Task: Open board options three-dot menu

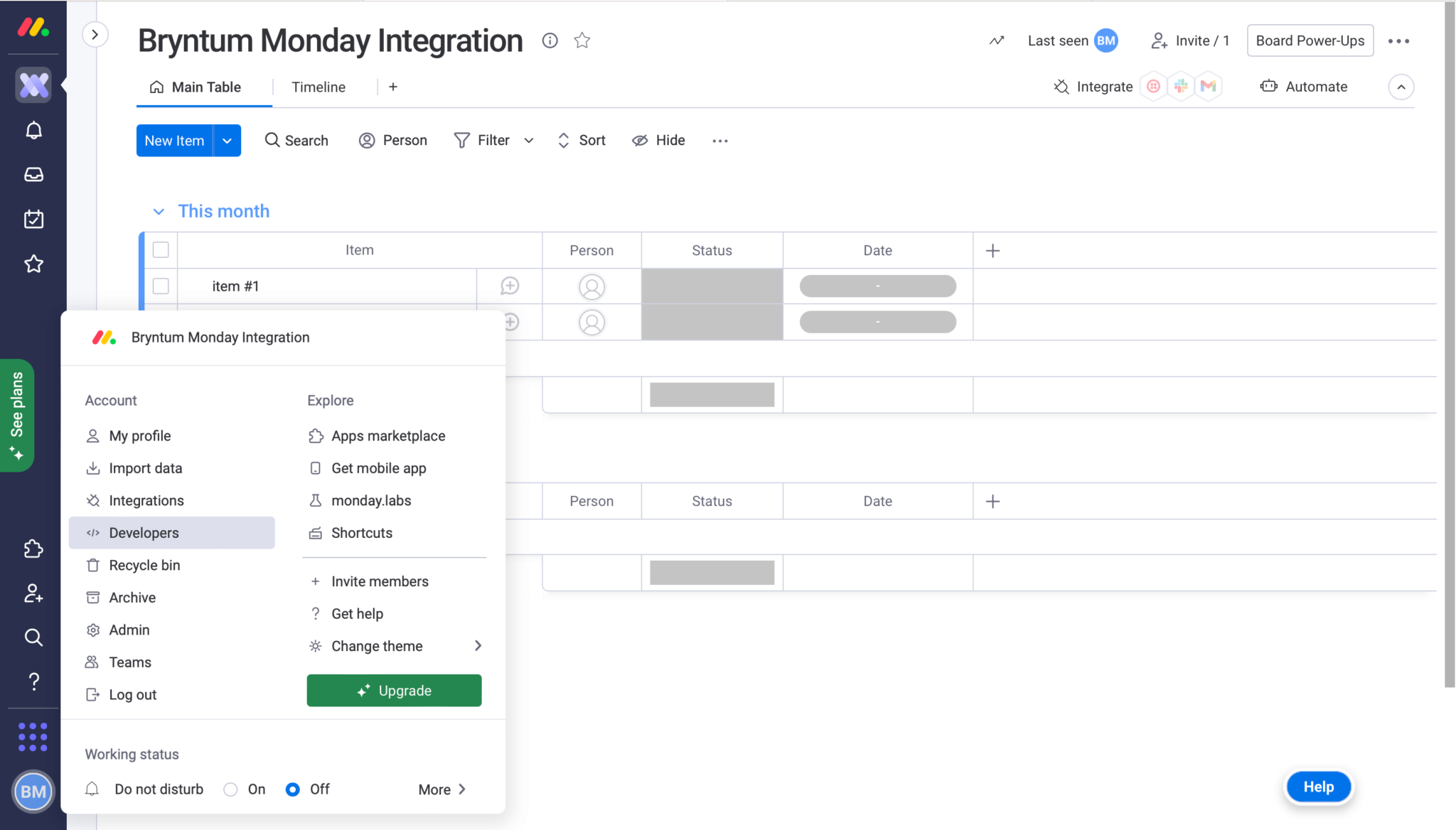Action: tap(1398, 41)
